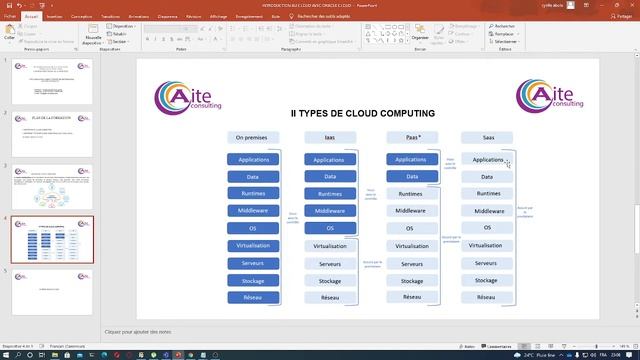Switch to the Insertion tab
The image size is (640, 360).
(54, 16)
